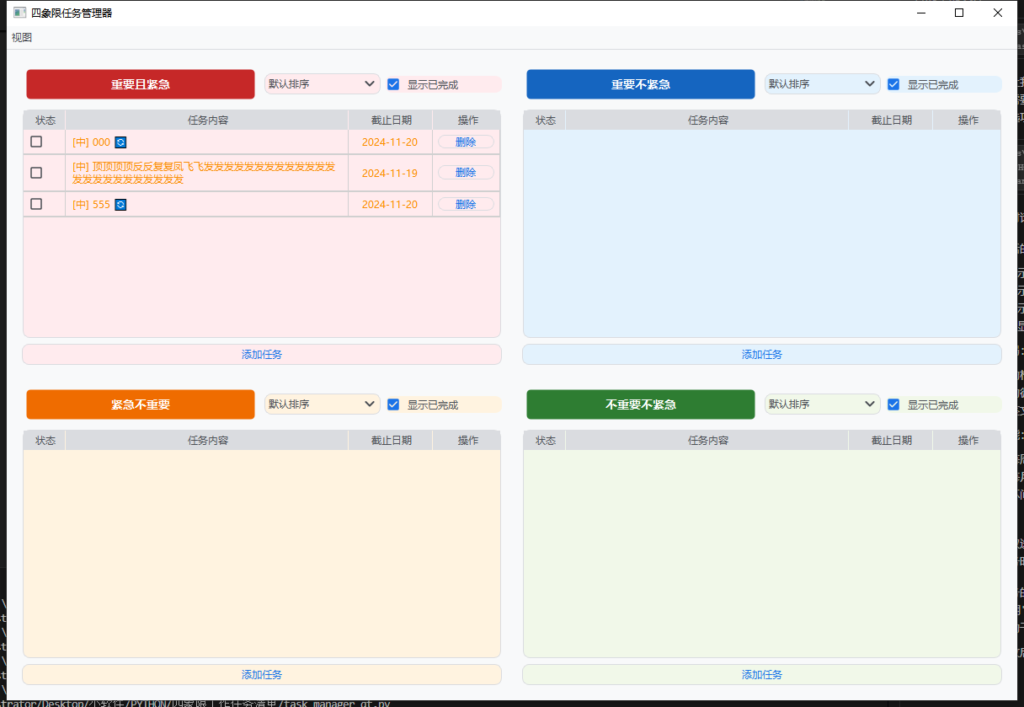Minimize the 四象限任务管理器 window
Image resolution: width=1024 pixels, height=707 pixels.
tap(921, 13)
